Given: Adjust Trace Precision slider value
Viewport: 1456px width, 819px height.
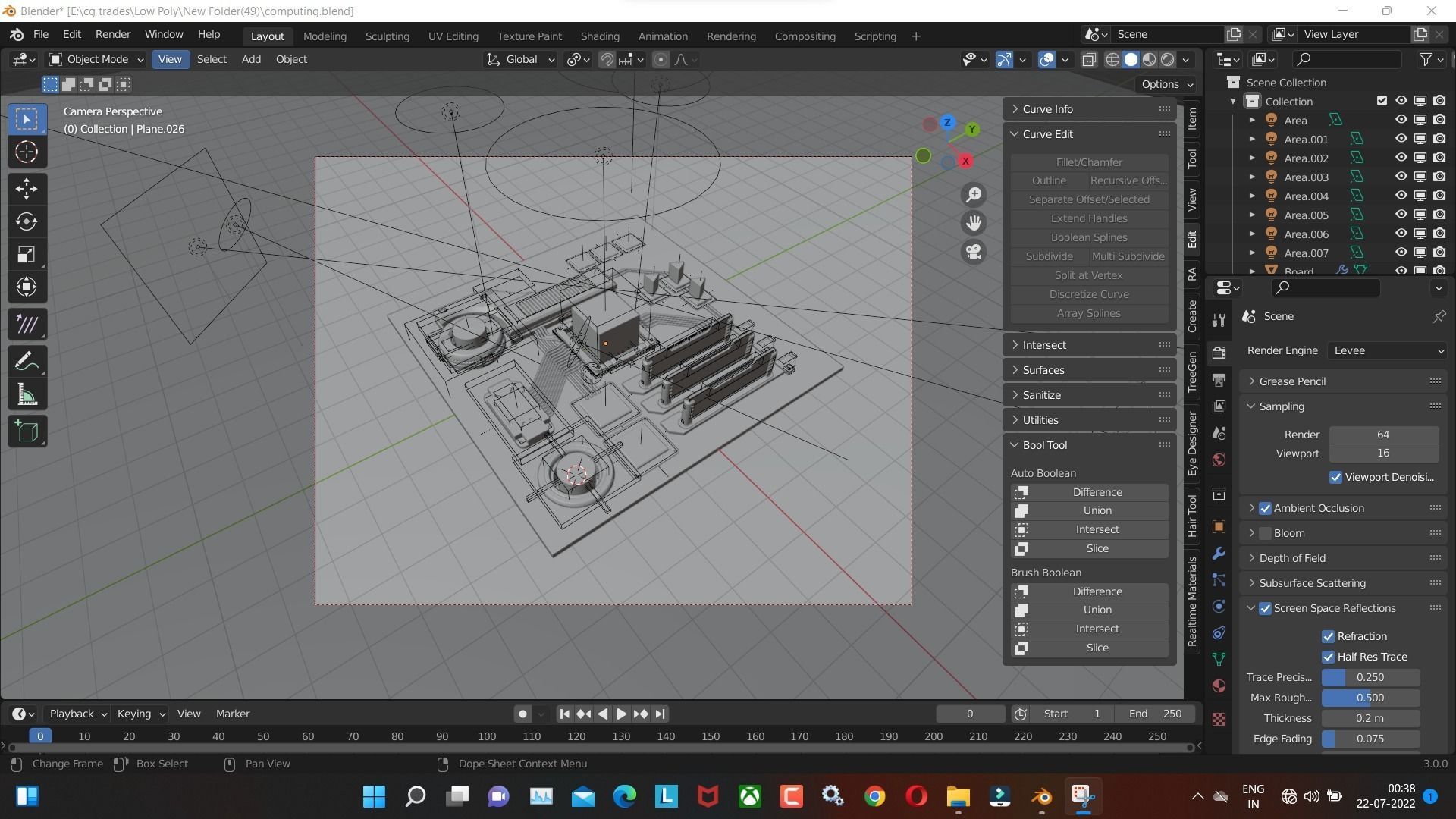Looking at the screenshot, I should point(1370,678).
